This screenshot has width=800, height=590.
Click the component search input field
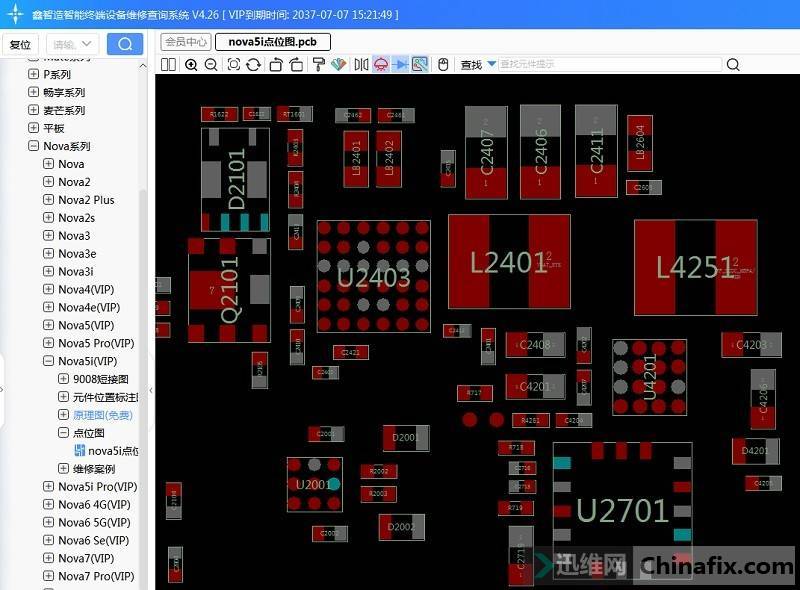(608, 65)
